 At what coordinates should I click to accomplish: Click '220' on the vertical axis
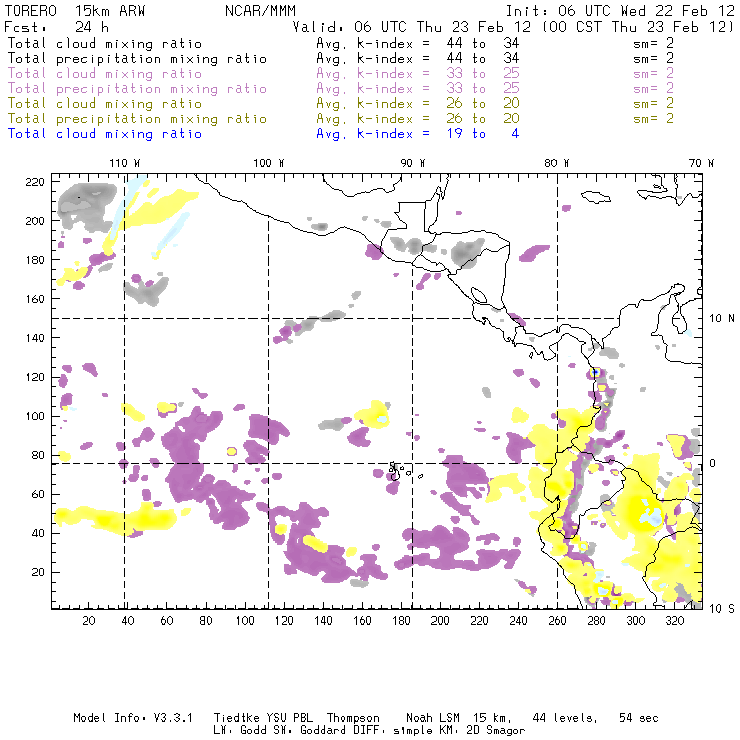tap(35, 182)
